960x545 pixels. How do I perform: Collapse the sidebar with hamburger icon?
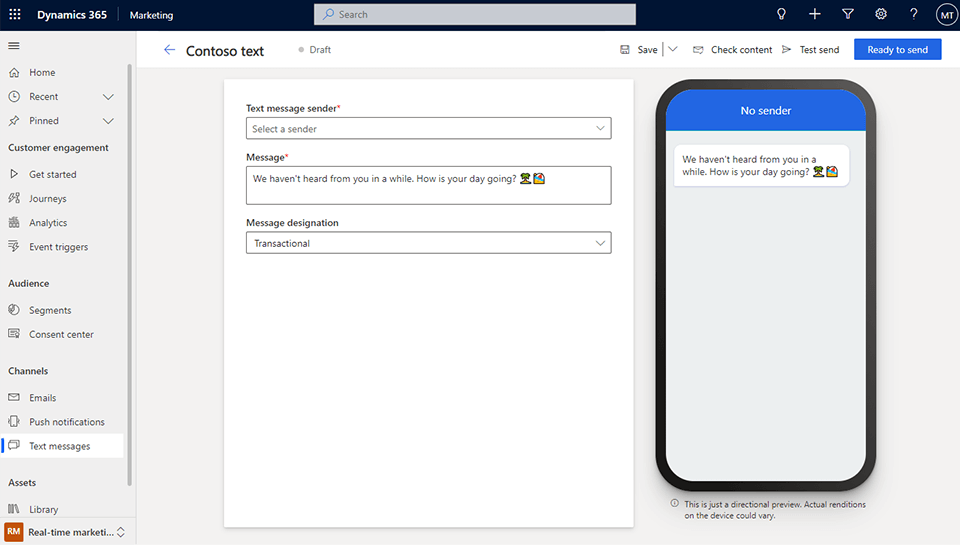pyautogui.click(x=14, y=46)
